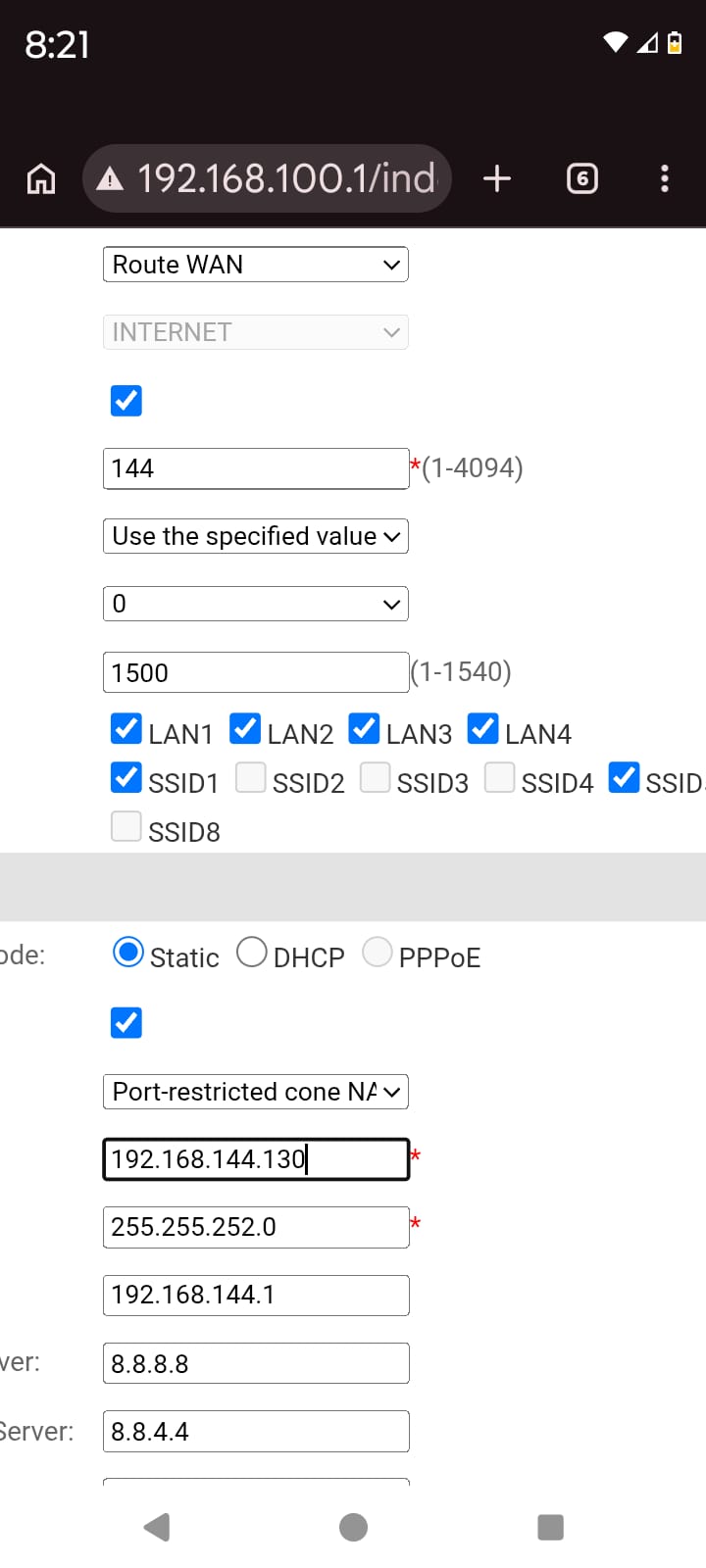Choose PPPoE acquisition mode
This screenshot has width=706, height=1568.
click(x=378, y=952)
